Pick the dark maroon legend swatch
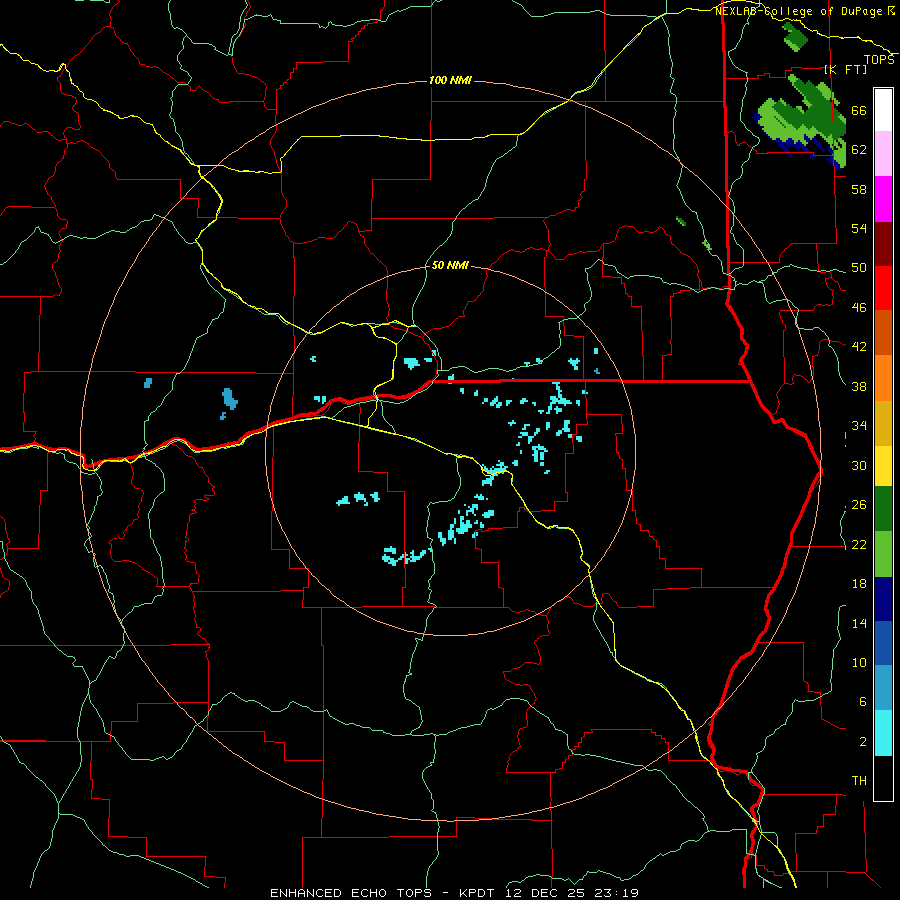Viewport: 900px width, 900px height. [883, 244]
